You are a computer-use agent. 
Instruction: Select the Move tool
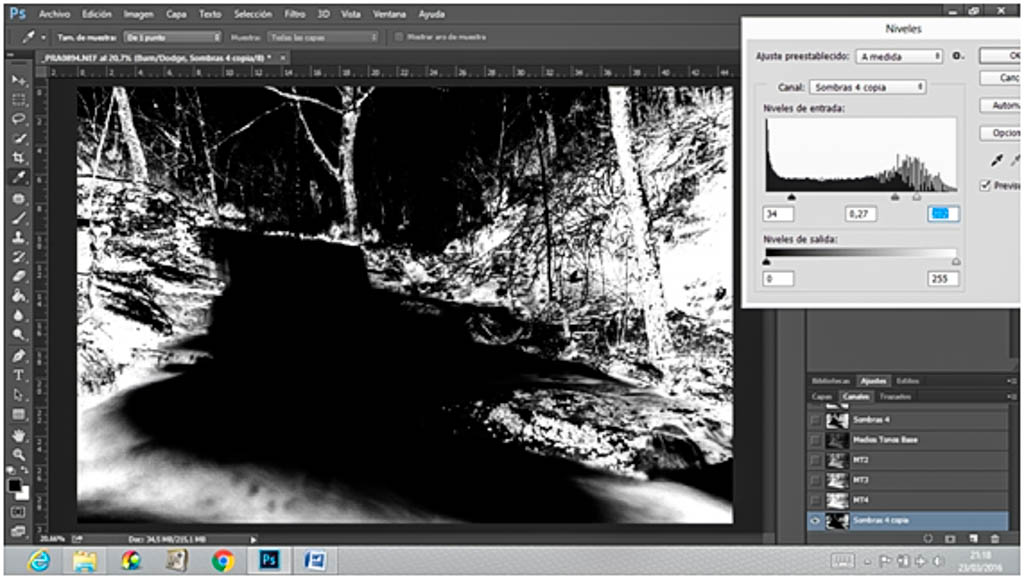[x=19, y=80]
